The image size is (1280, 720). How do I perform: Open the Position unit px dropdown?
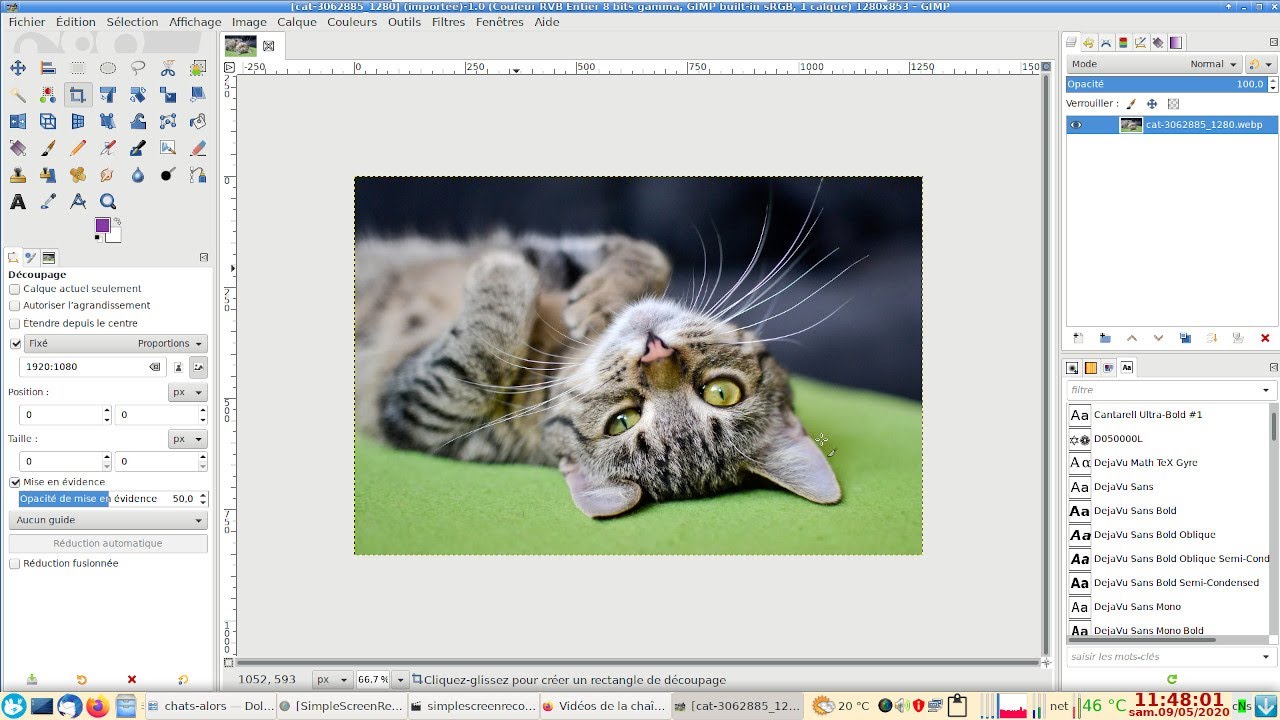pos(188,393)
